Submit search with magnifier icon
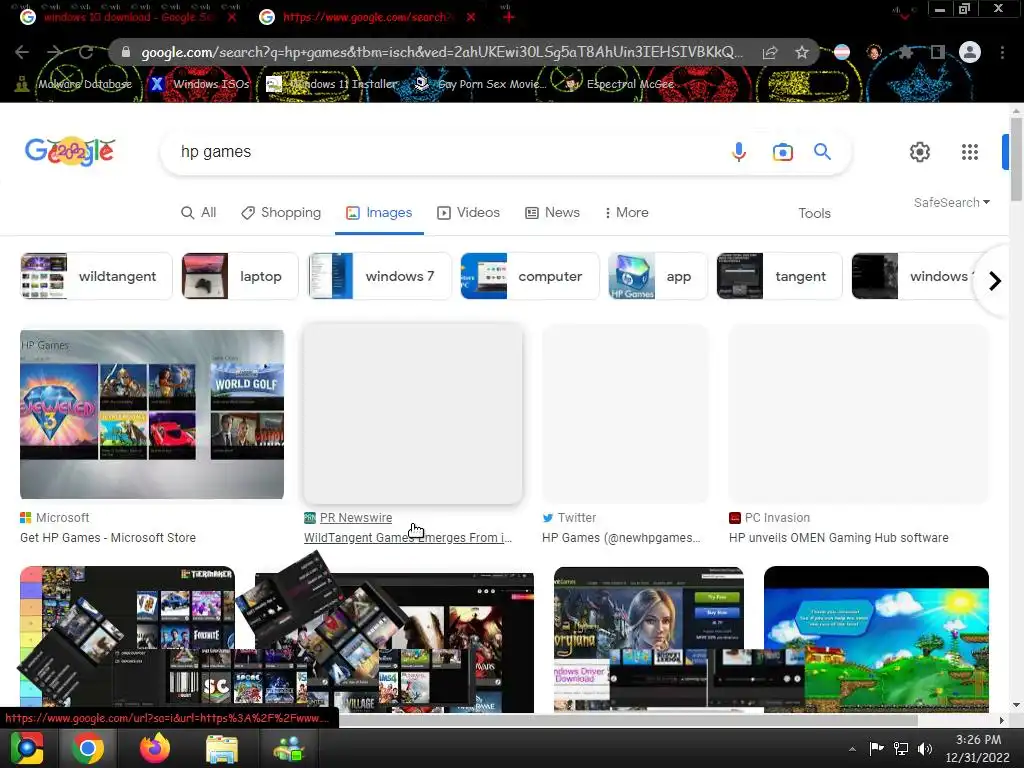1024x768 pixels. click(x=822, y=152)
